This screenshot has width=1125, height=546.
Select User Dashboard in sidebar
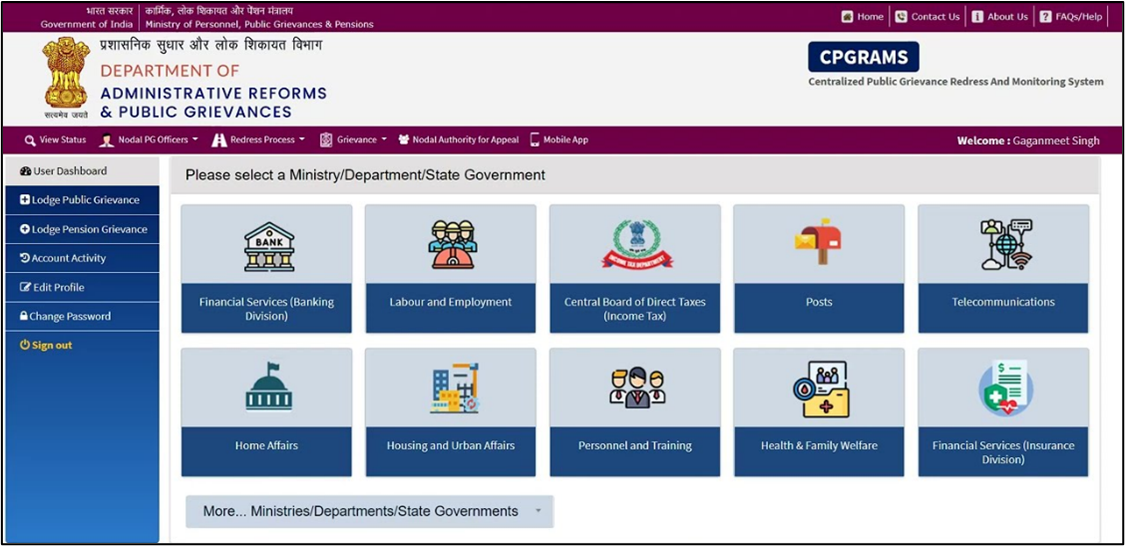tap(83, 171)
